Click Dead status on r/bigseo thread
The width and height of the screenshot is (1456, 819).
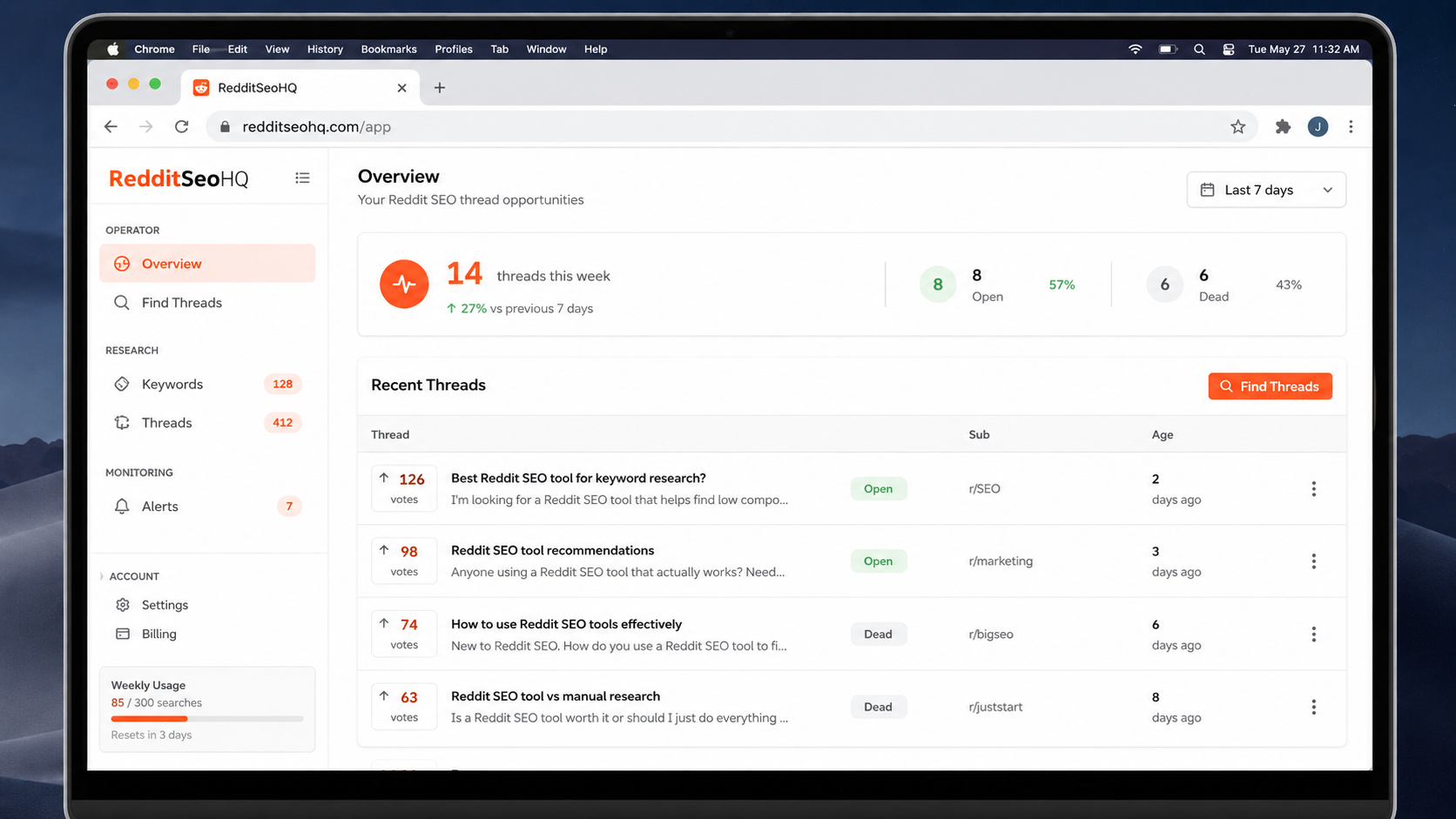click(878, 634)
